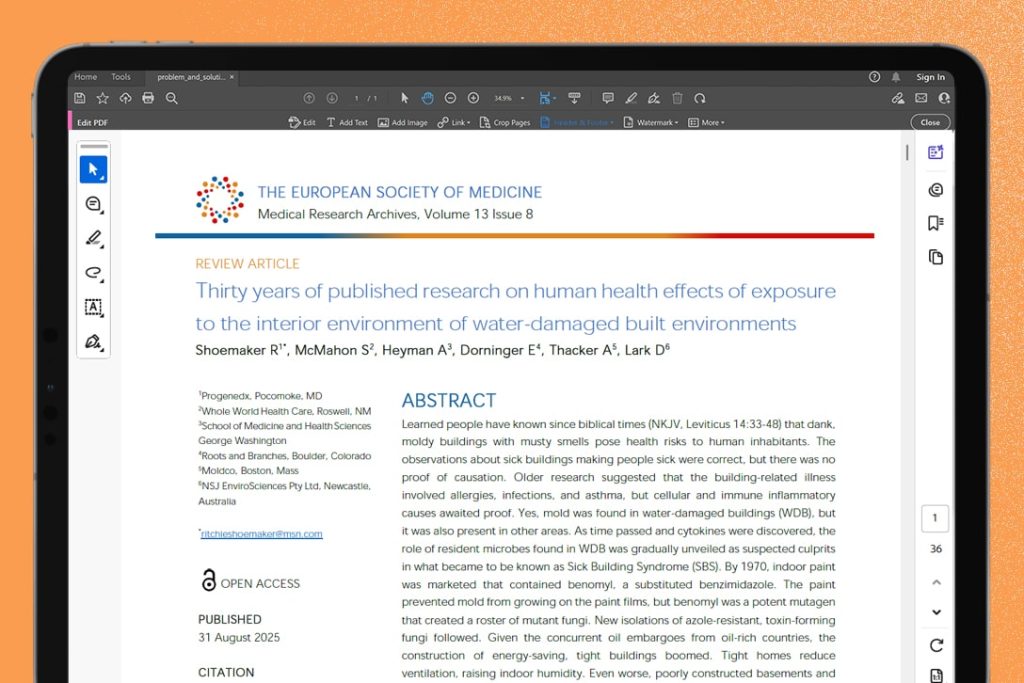Viewport: 1024px width, 683px height.
Task: Open the Help question mark icon
Action: pyautogui.click(x=874, y=77)
